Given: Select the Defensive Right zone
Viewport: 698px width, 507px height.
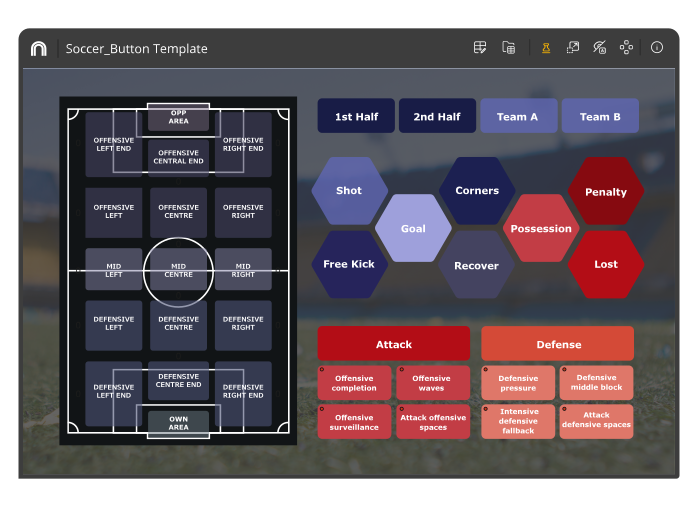Looking at the screenshot, I should (243, 325).
